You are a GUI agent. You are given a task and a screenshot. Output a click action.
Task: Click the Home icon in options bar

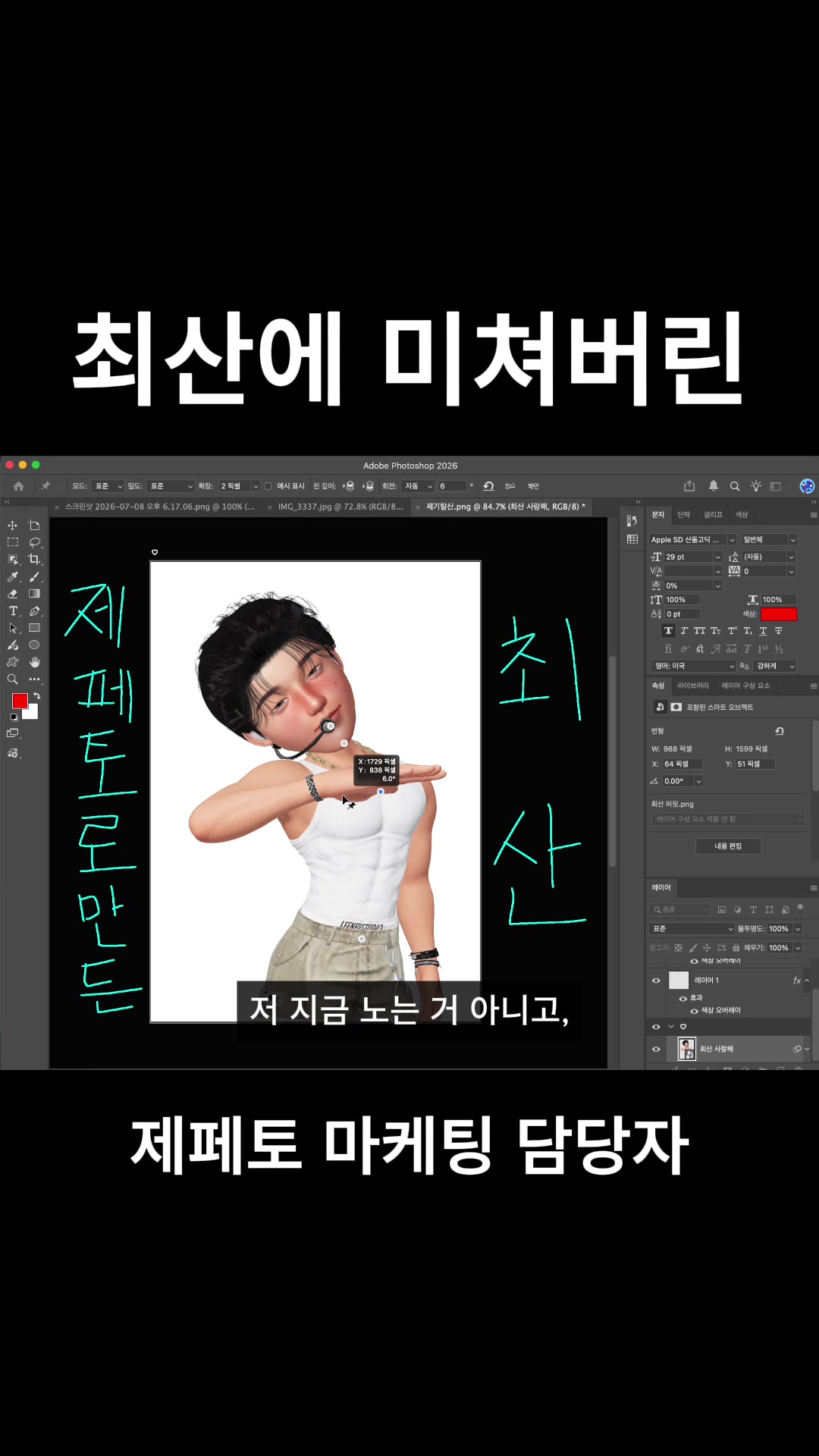[19, 486]
